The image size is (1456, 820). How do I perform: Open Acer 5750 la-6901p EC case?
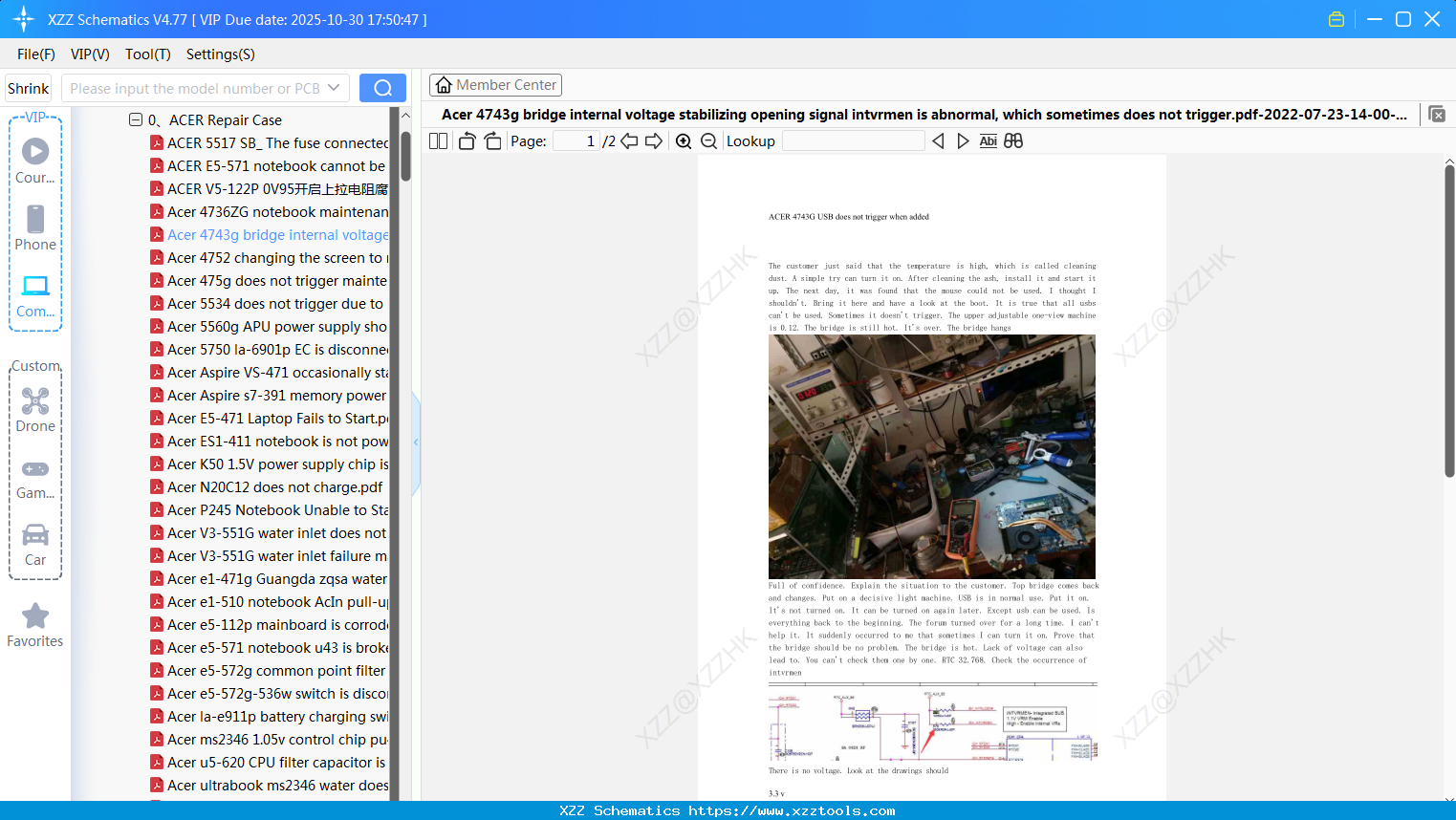coord(270,350)
